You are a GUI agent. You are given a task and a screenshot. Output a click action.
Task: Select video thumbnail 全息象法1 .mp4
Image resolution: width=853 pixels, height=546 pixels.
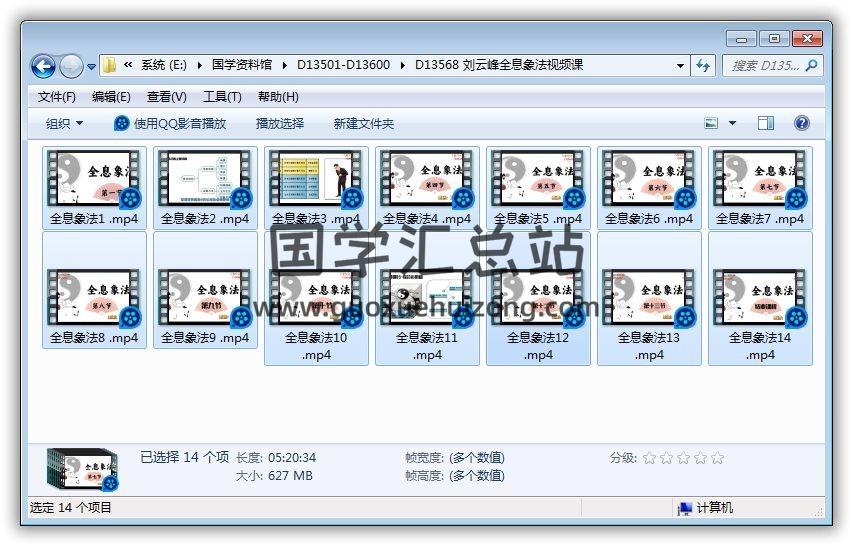pyautogui.click(x=94, y=188)
